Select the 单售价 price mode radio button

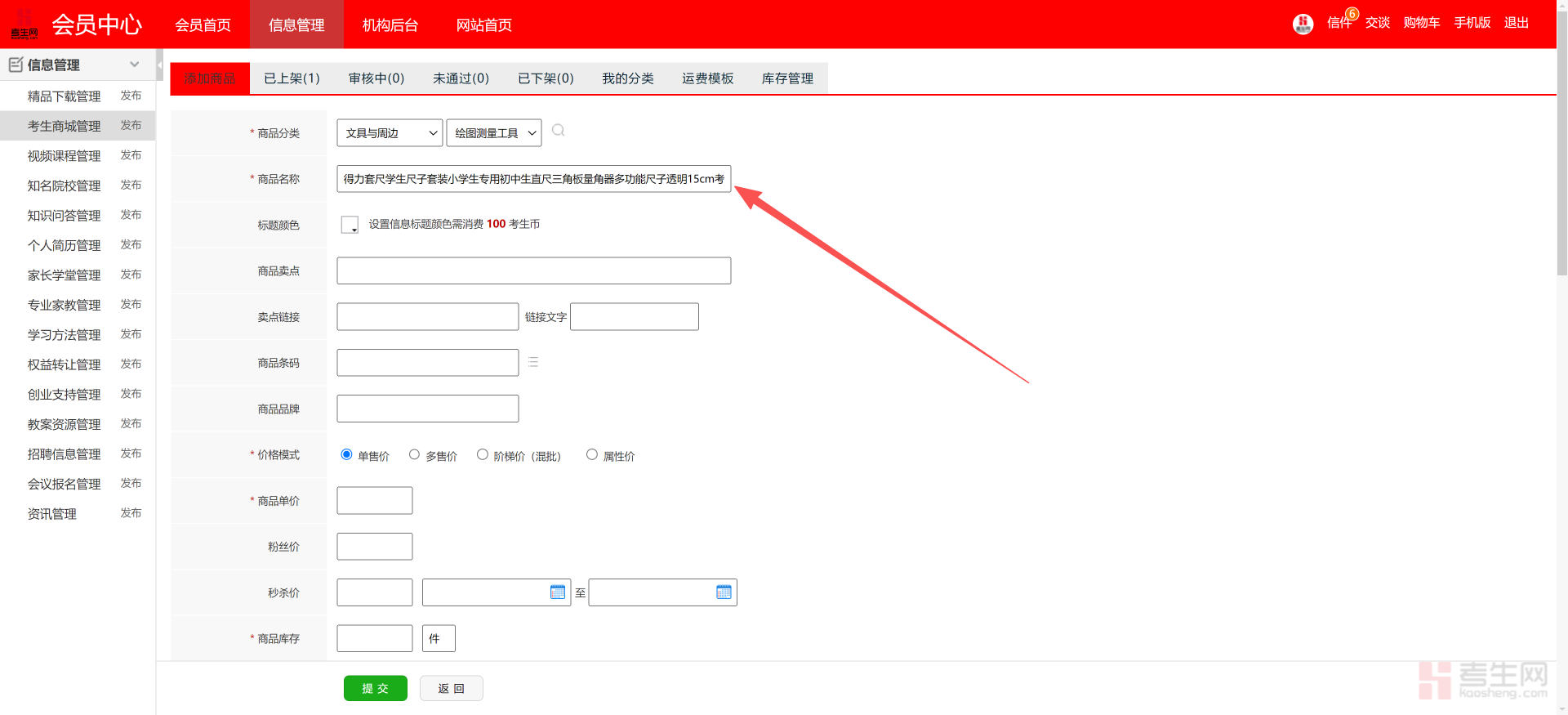(x=346, y=454)
